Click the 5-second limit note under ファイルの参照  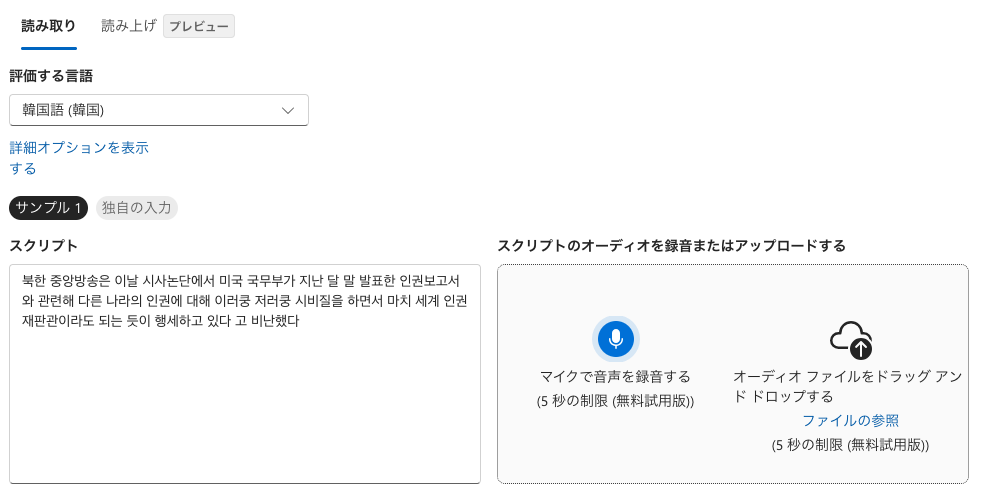(x=850, y=445)
